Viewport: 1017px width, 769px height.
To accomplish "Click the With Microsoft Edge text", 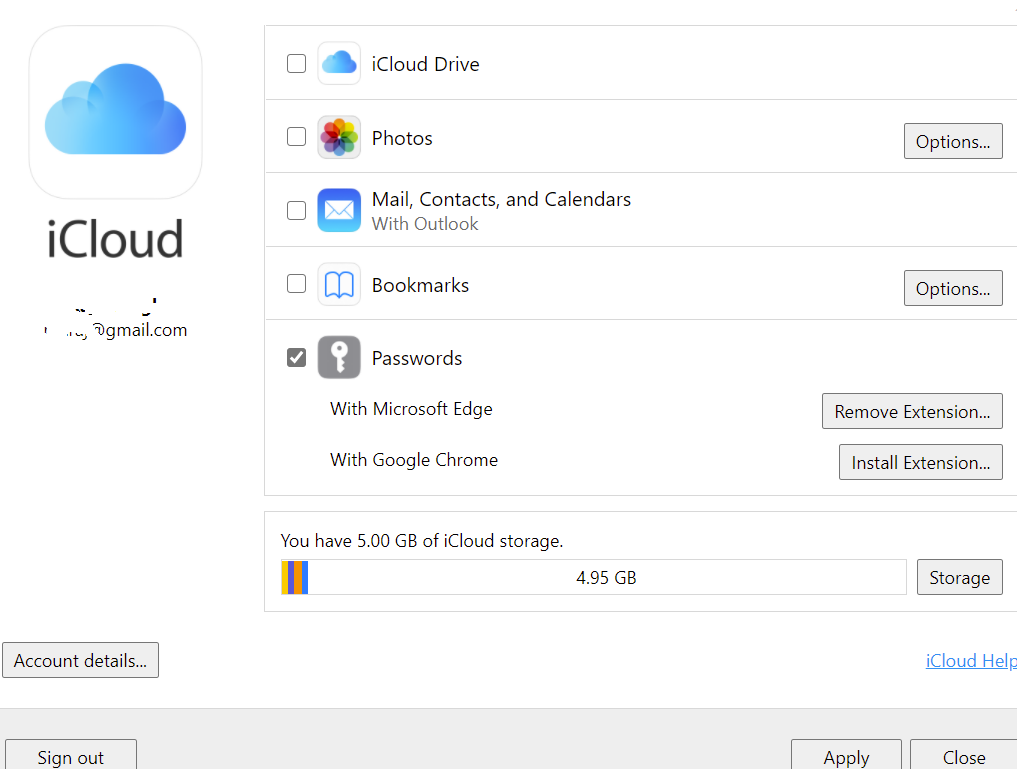I will 411,408.
